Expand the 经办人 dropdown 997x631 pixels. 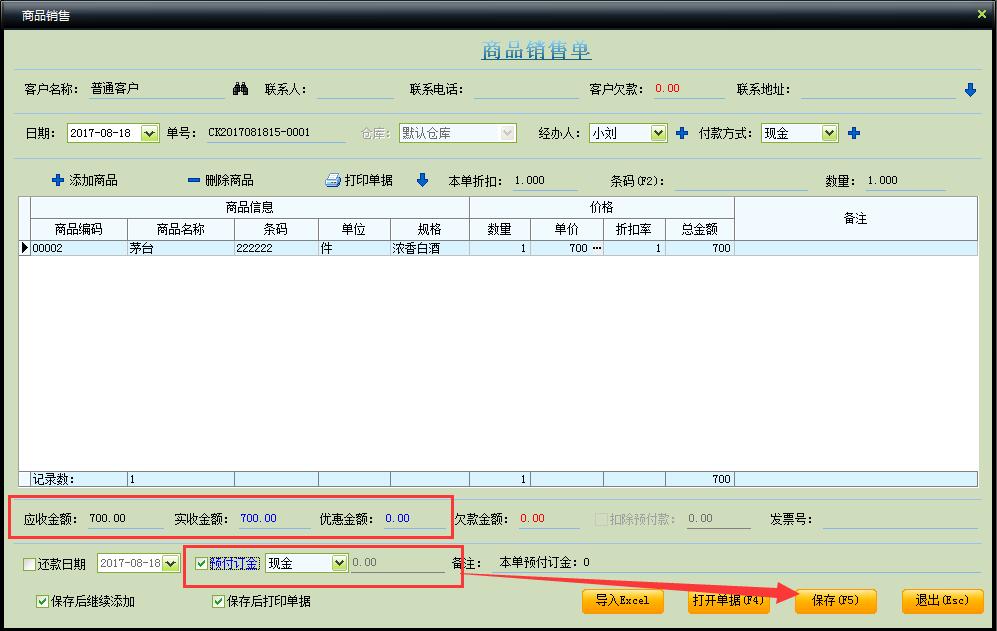658,134
